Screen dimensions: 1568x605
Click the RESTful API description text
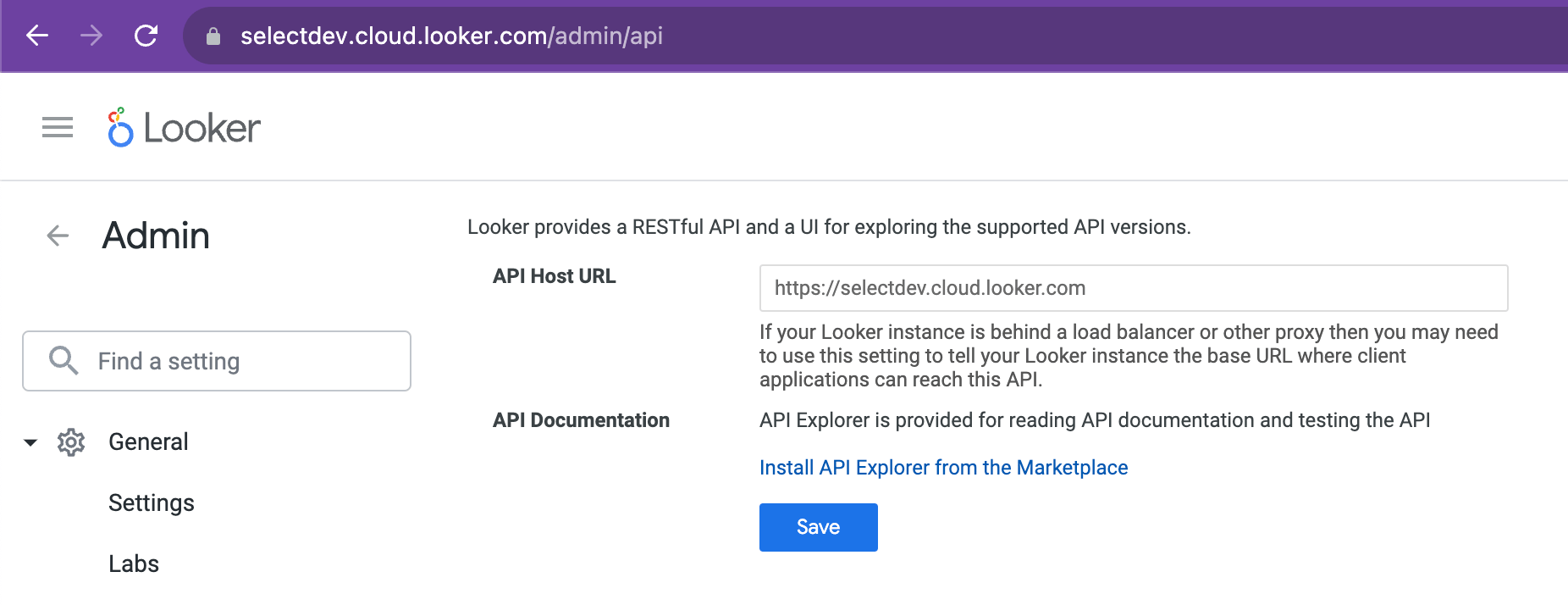tap(829, 227)
